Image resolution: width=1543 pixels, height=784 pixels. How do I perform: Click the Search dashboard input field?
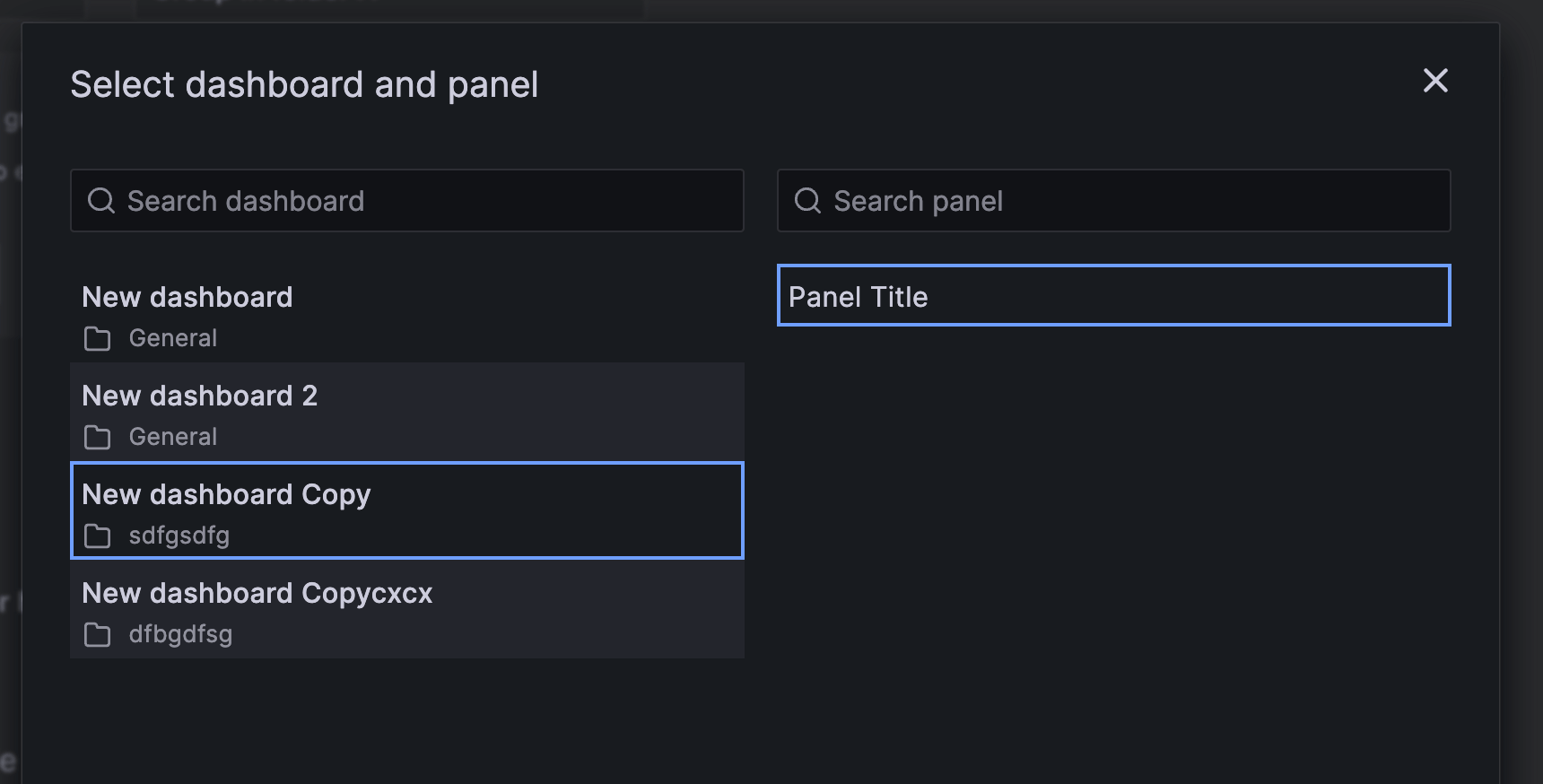407,201
